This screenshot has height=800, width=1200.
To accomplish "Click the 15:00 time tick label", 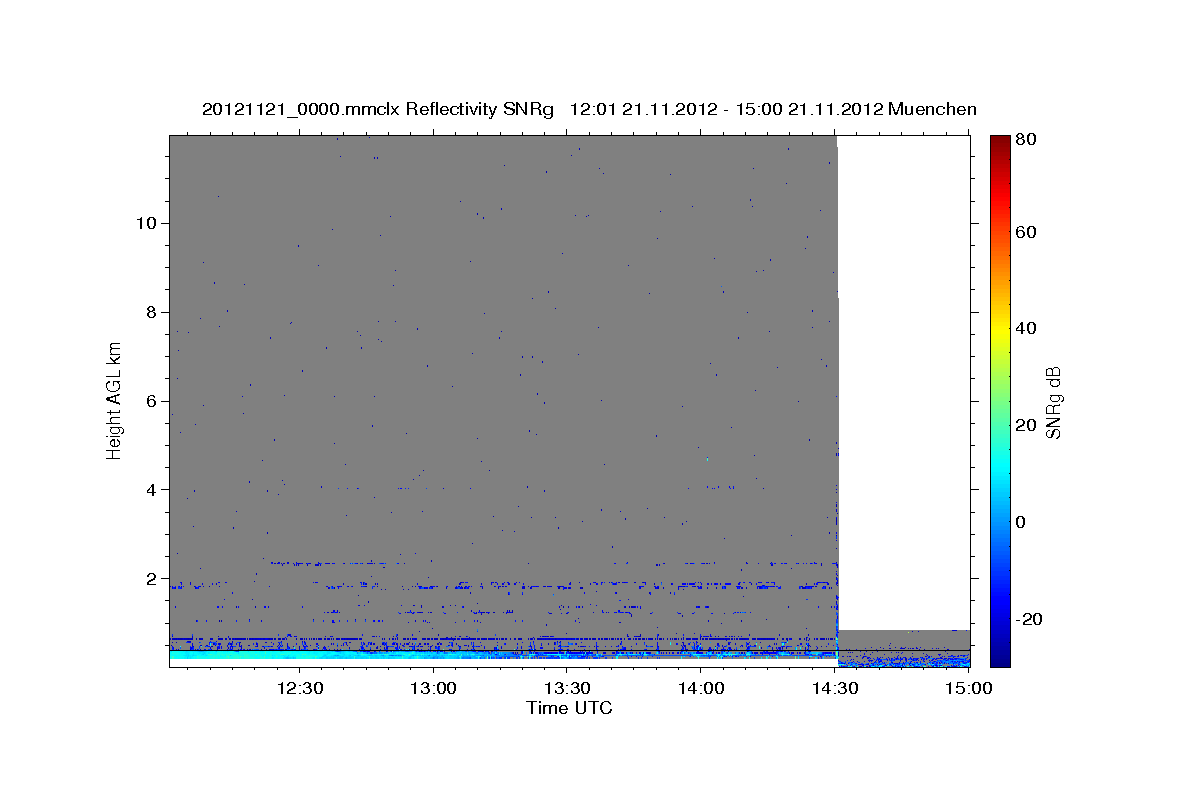I will click(x=968, y=689).
